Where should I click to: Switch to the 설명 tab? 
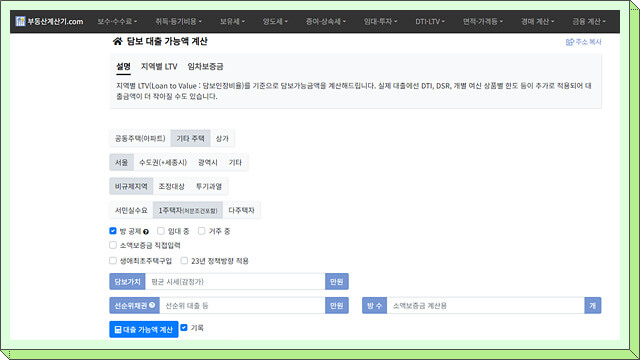[123, 67]
